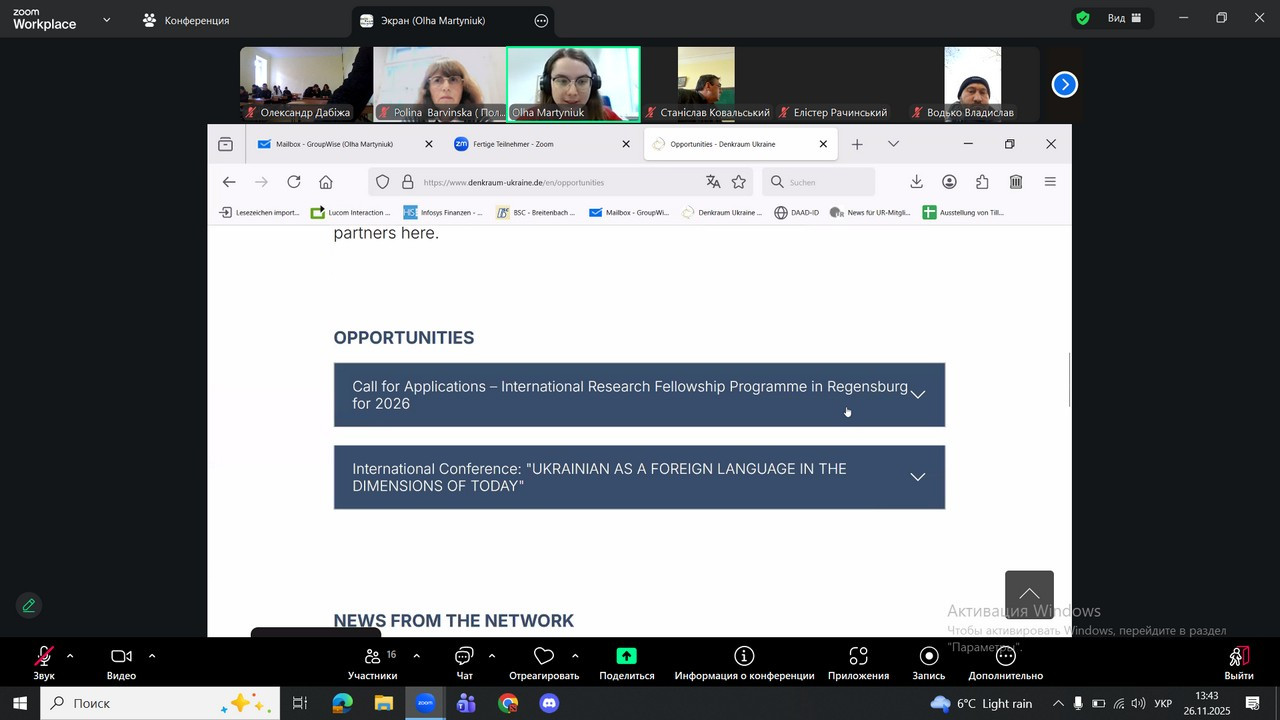
Task: Open Информация о конференции info
Action: pos(744,662)
